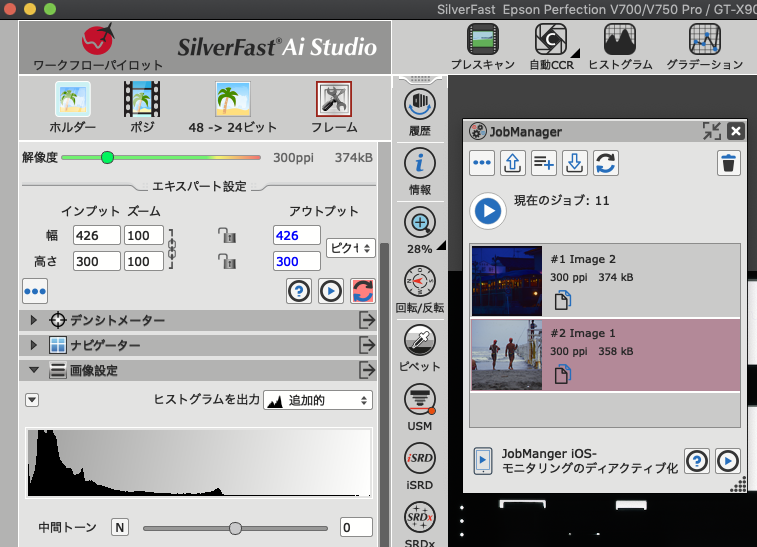Undock the 画像設定 panel
The width and height of the screenshot is (757, 547).
pyautogui.click(x=367, y=370)
